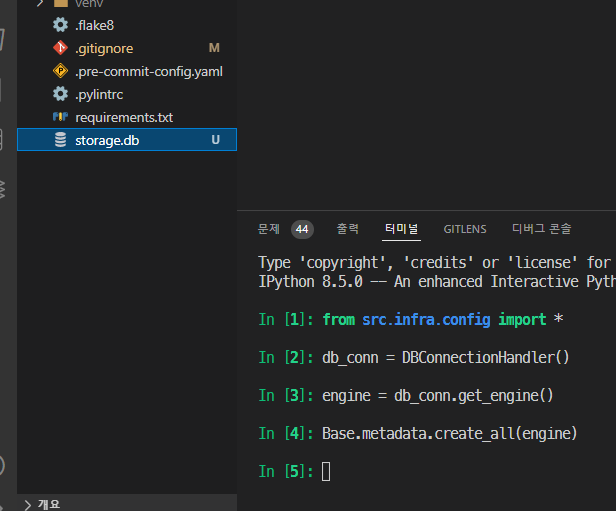
Task: Click the M modified badge on .gitignore
Action: click(214, 48)
